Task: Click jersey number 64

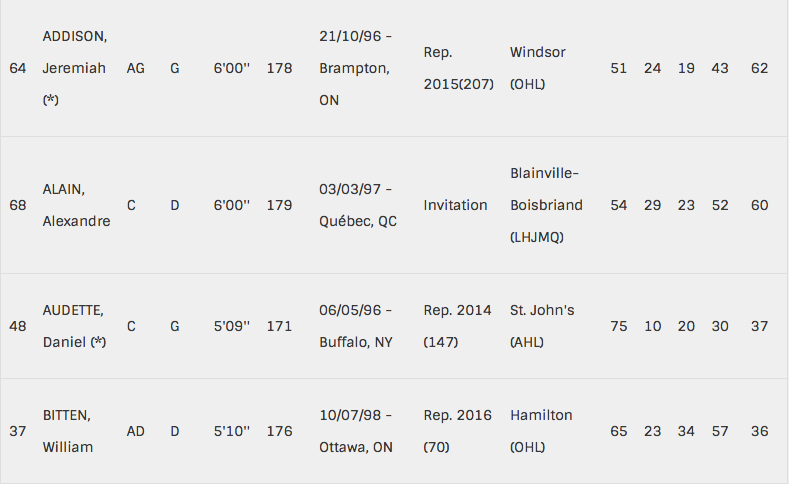Action: (18, 68)
